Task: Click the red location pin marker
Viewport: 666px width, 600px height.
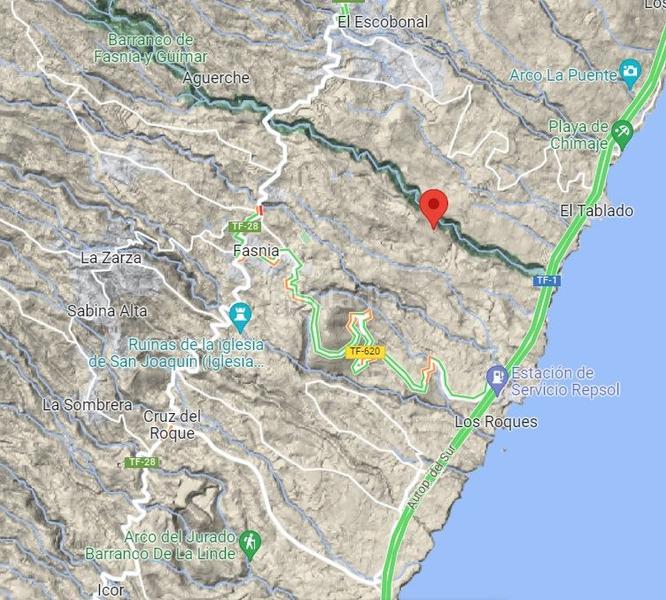Action: [x=434, y=208]
